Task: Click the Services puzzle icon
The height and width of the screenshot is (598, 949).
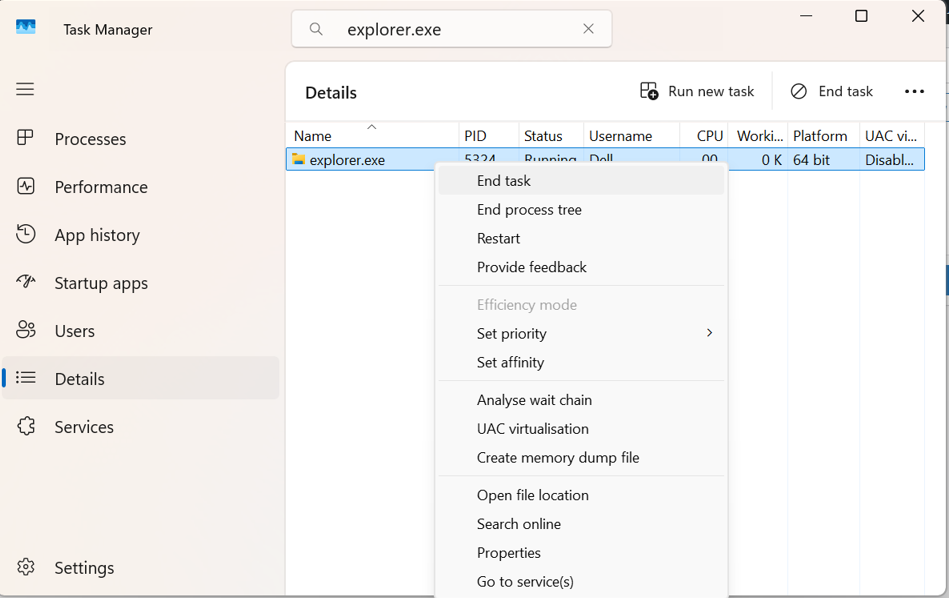Action: [25, 426]
